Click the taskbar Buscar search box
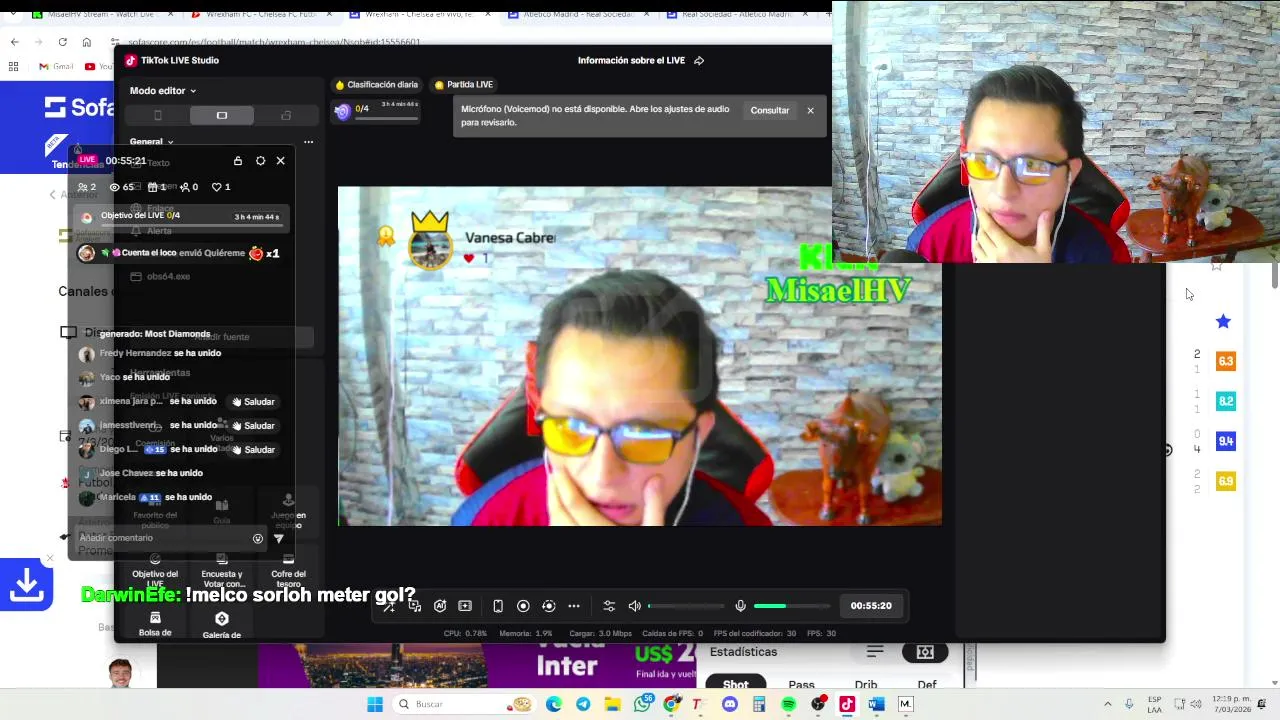 [x=465, y=704]
